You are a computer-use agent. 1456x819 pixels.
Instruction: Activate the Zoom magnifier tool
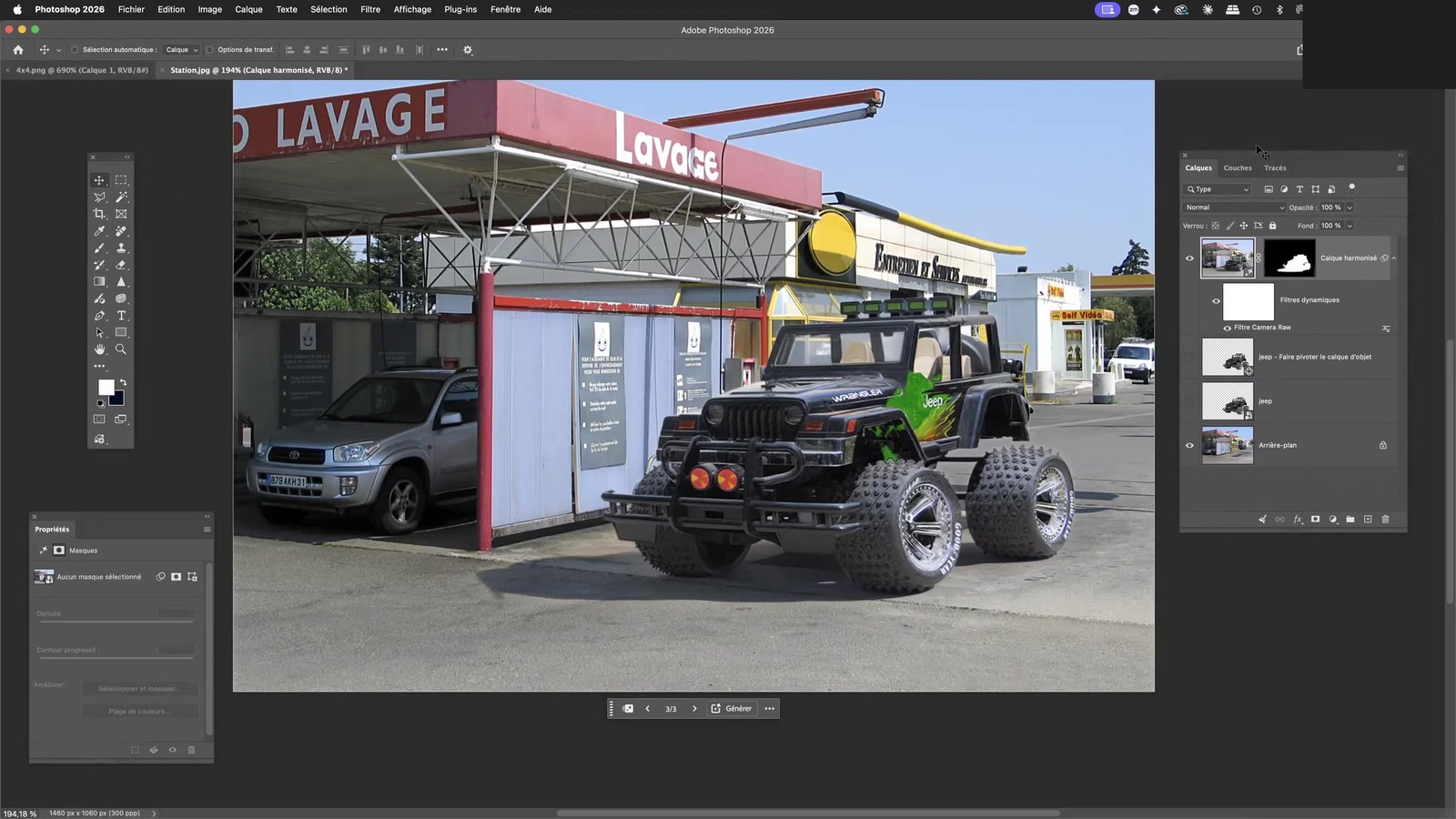(121, 349)
